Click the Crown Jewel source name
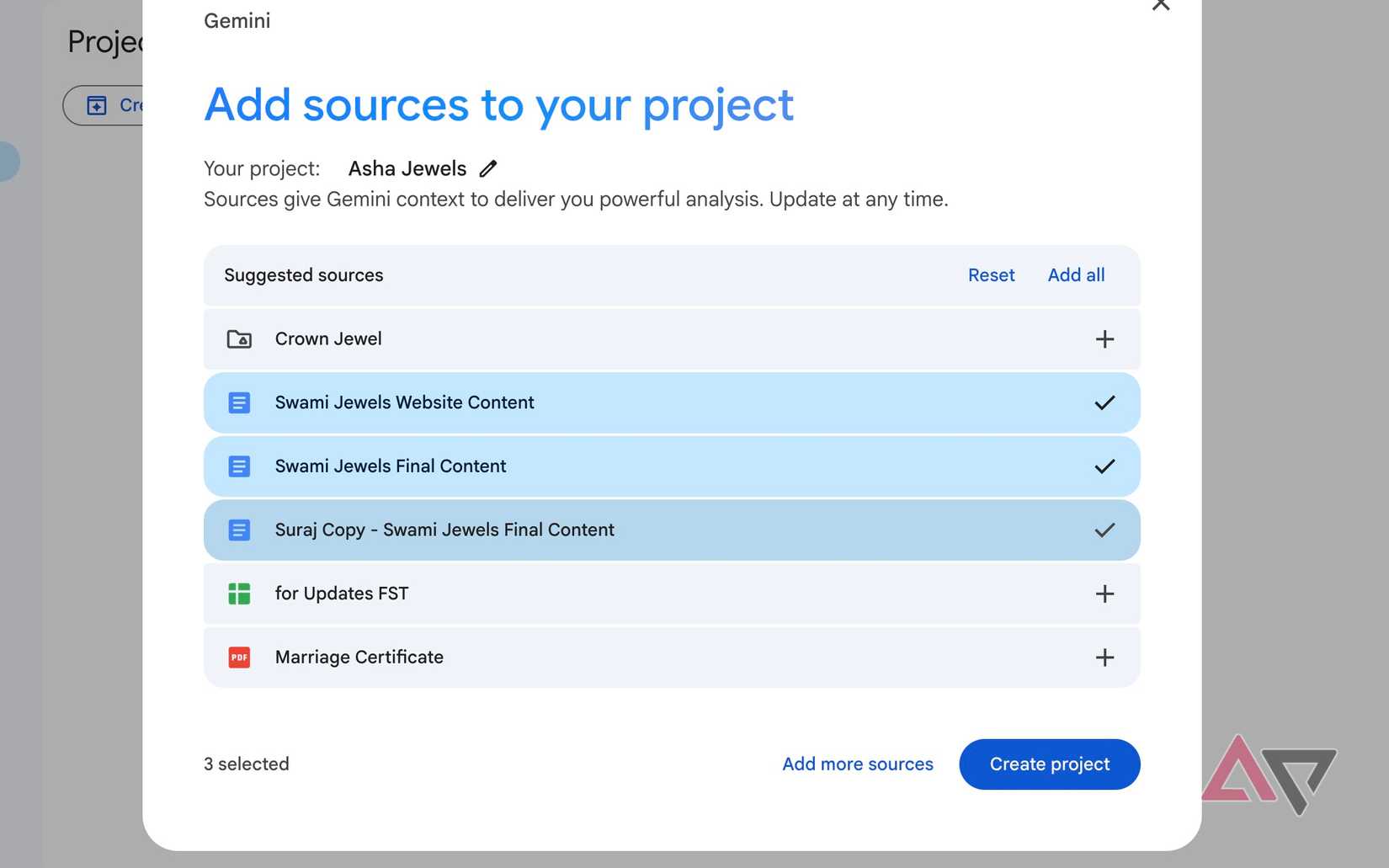This screenshot has height=868, width=1389. 328,338
